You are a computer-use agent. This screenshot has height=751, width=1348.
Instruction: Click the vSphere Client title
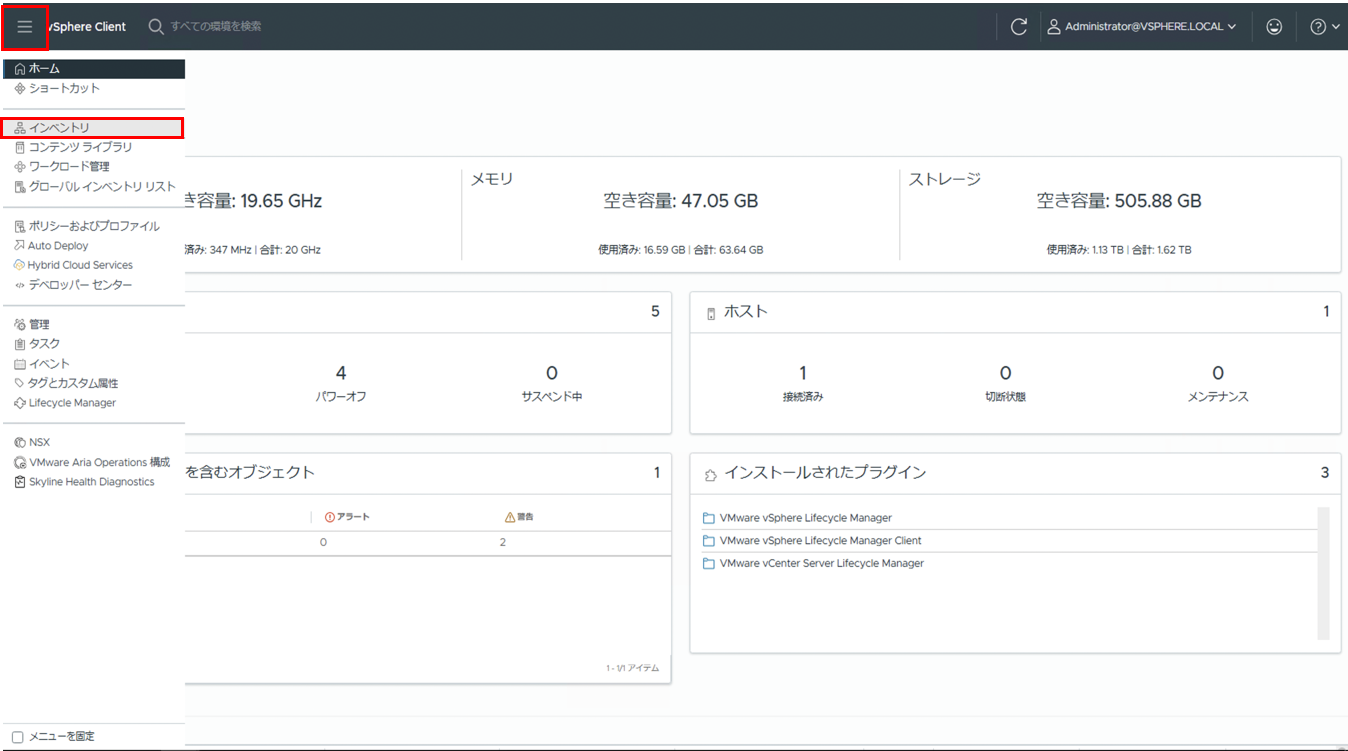click(x=89, y=27)
